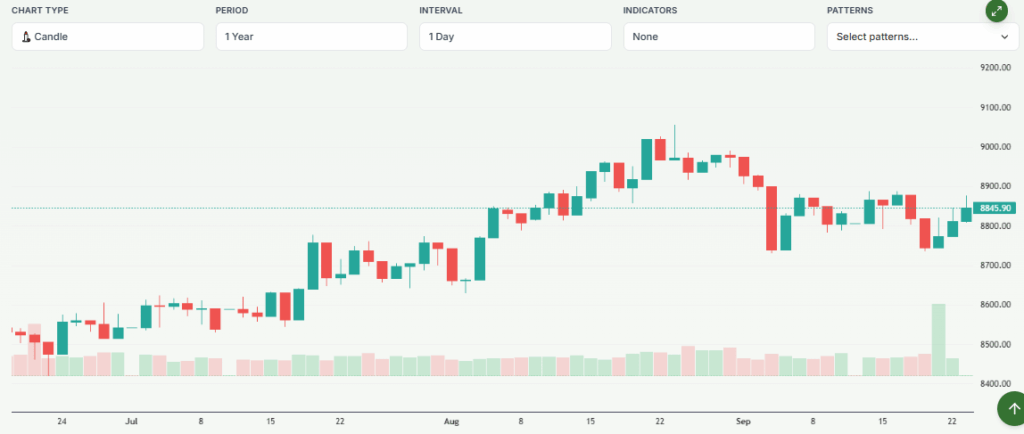The image size is (1024, 434).
Task: Click the "Jul" label on date axis
Action: pos(131,422)
